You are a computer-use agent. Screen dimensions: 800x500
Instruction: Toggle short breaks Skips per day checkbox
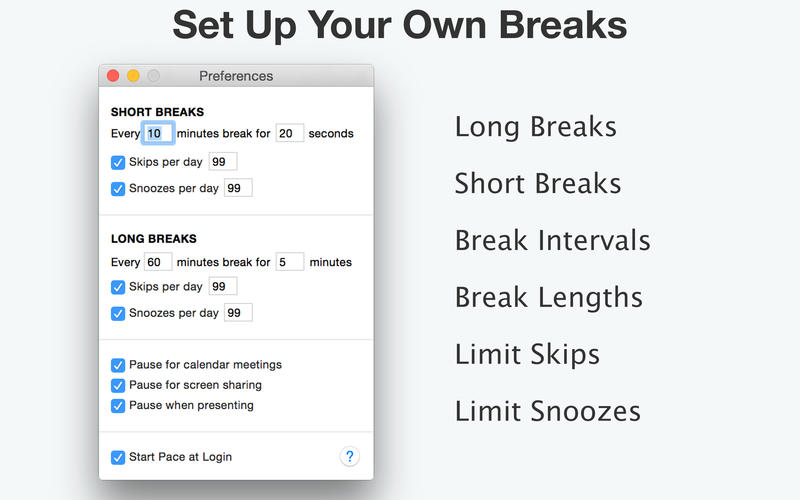pyautogui.click(x=118, y=162)
